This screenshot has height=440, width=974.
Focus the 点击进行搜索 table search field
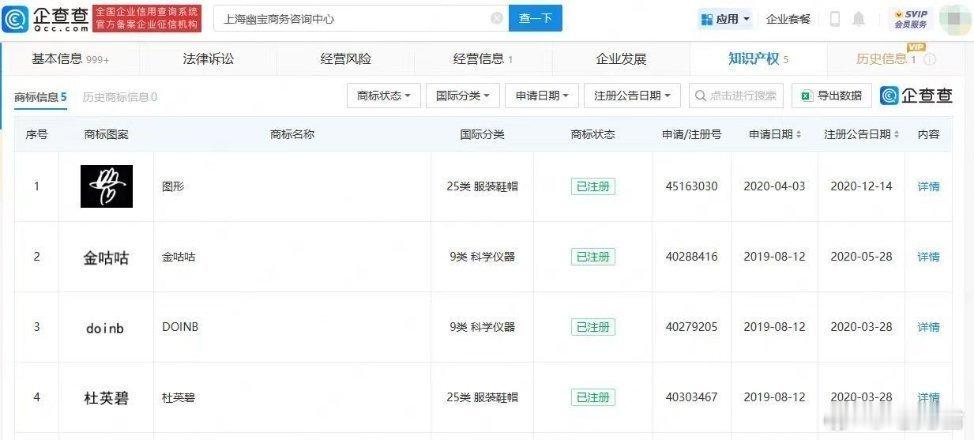[737, 96]
